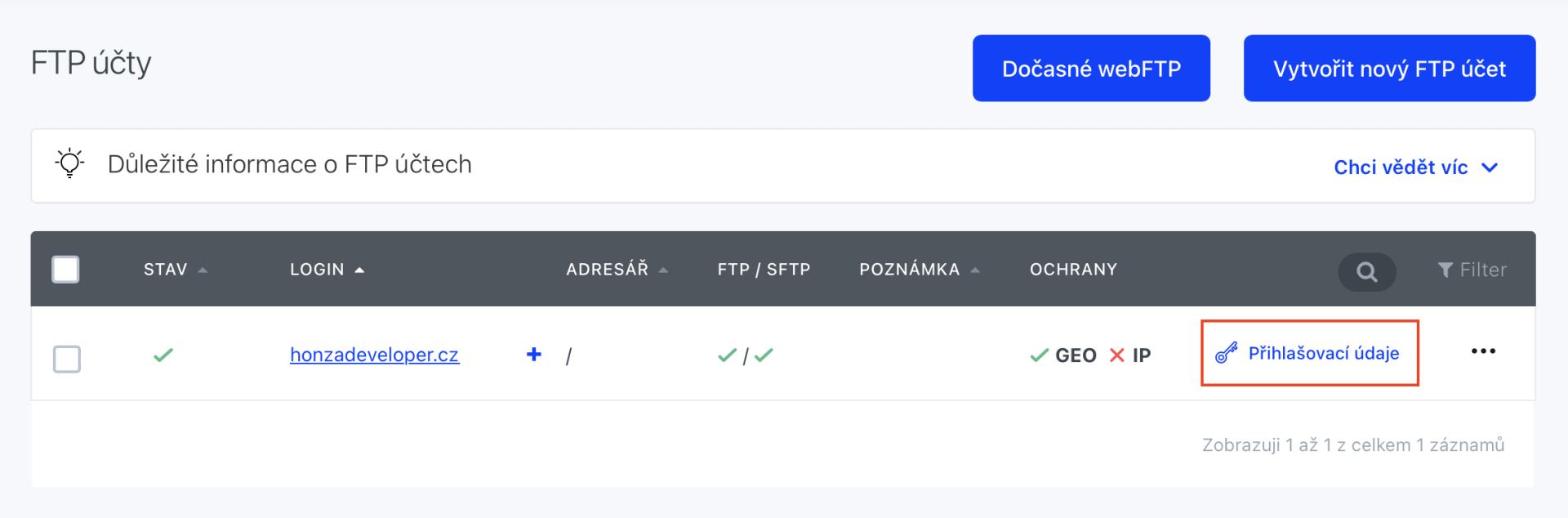Click the key icon for login credentials
This screenshot has height=518, width=1568.
tap(1226, 353)
